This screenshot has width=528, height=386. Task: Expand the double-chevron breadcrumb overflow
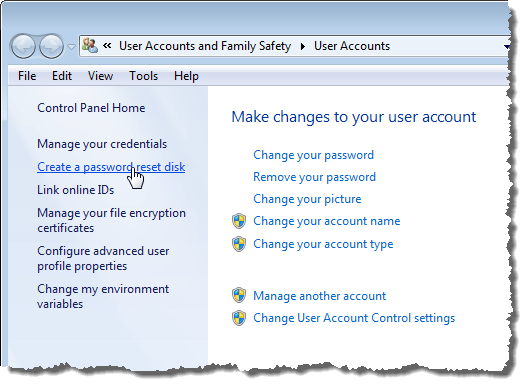tap(107, 46)
